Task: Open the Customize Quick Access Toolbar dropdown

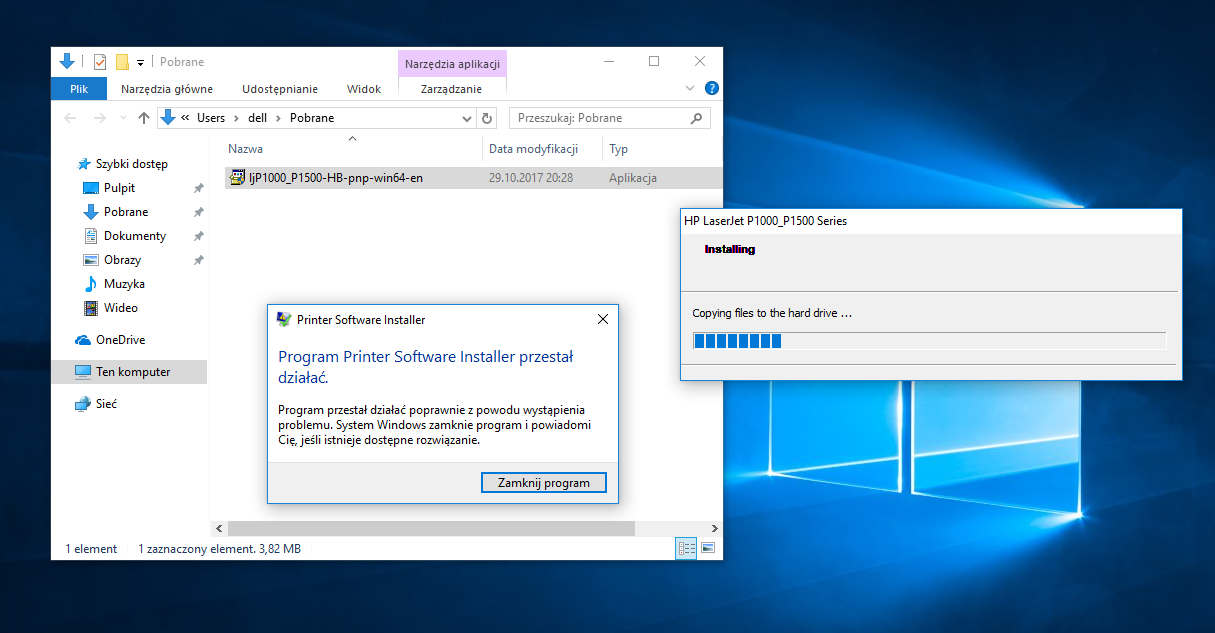Action: (x=141, y=63)
